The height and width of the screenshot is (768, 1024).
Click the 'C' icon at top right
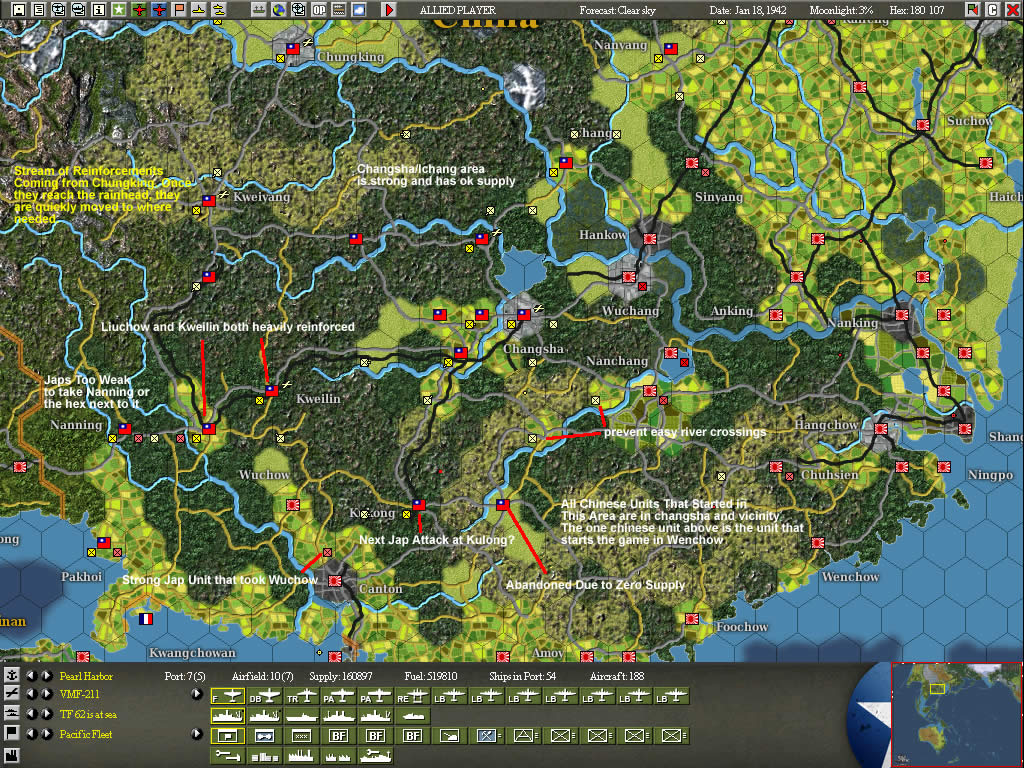tap(993, 10)
